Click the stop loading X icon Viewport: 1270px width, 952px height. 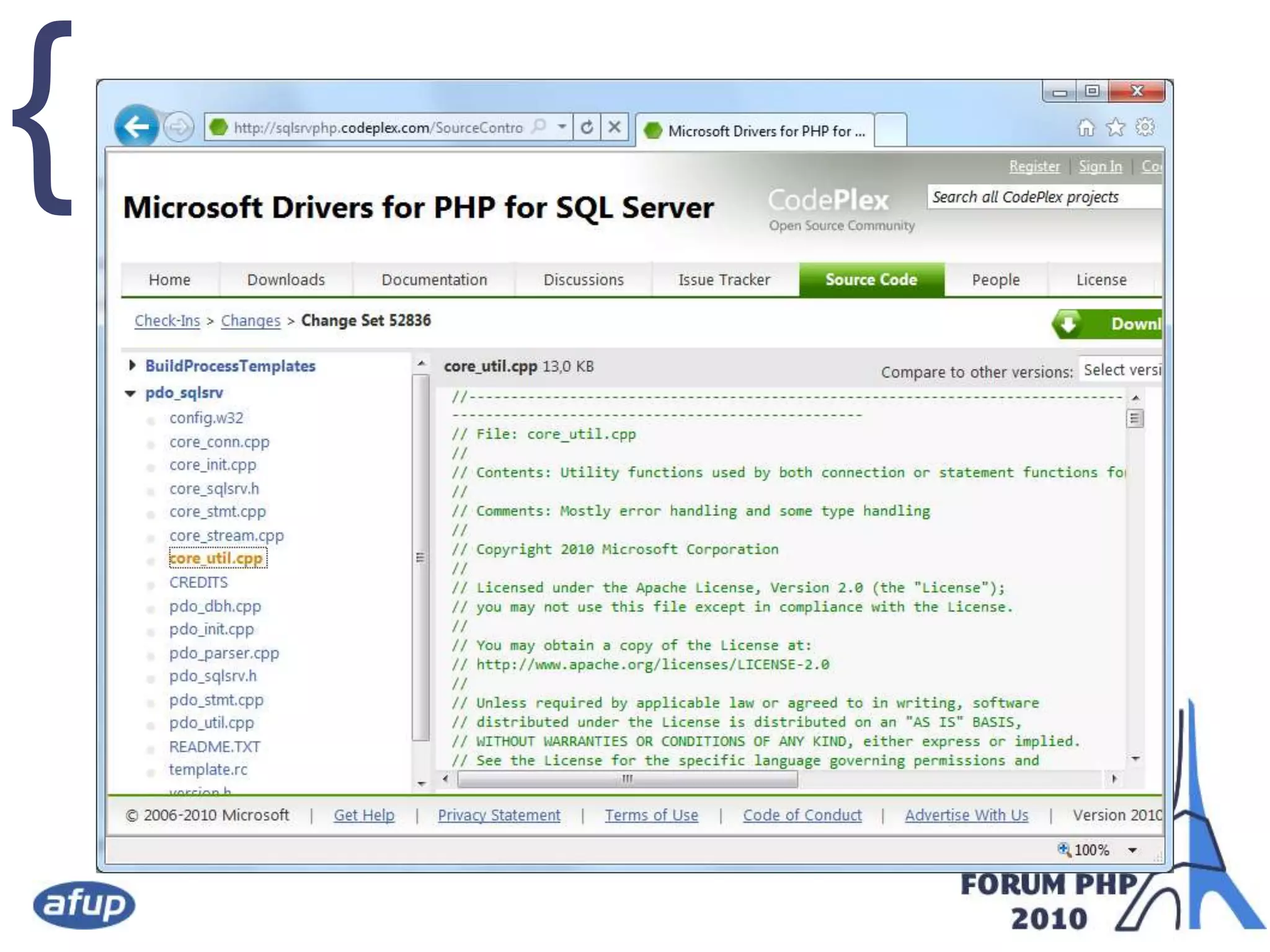615,128
